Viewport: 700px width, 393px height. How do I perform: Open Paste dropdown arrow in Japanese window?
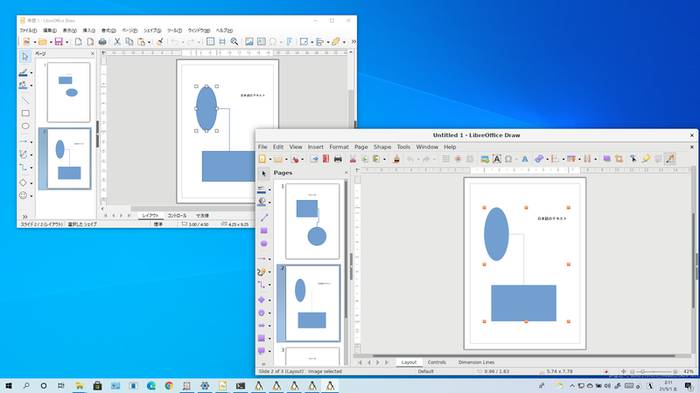click(150, 42)
